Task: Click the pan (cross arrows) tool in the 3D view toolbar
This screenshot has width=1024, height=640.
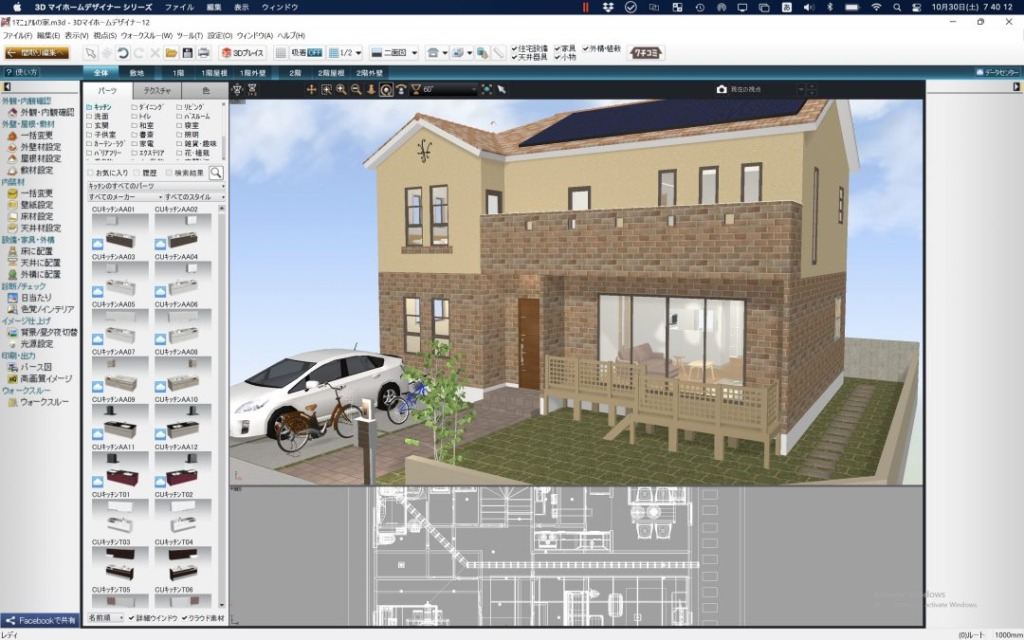Action: [312, 89]
